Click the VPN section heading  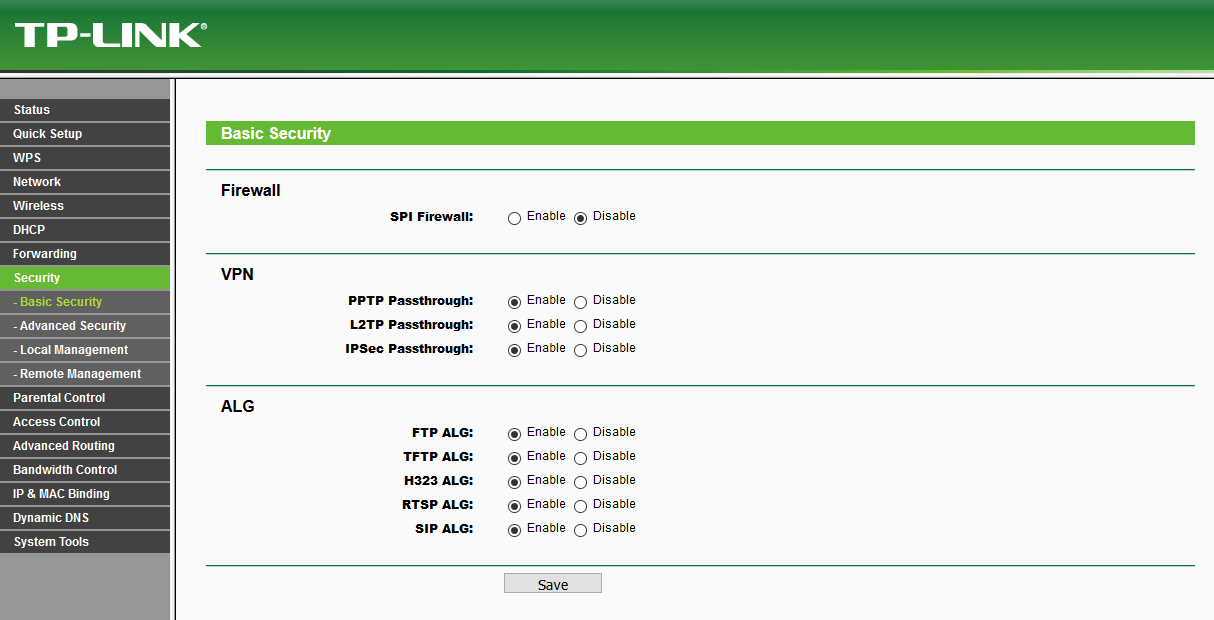tap(238, 274)
